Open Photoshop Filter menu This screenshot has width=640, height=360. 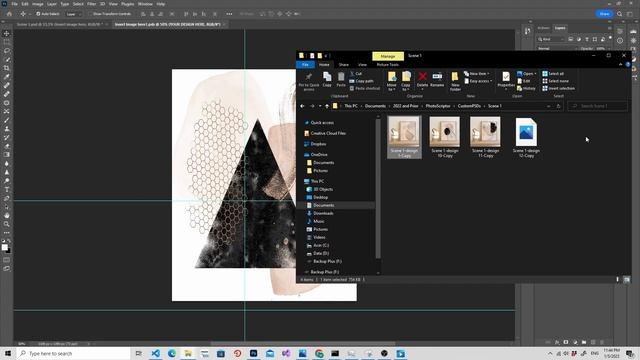[x=91, y=4]
